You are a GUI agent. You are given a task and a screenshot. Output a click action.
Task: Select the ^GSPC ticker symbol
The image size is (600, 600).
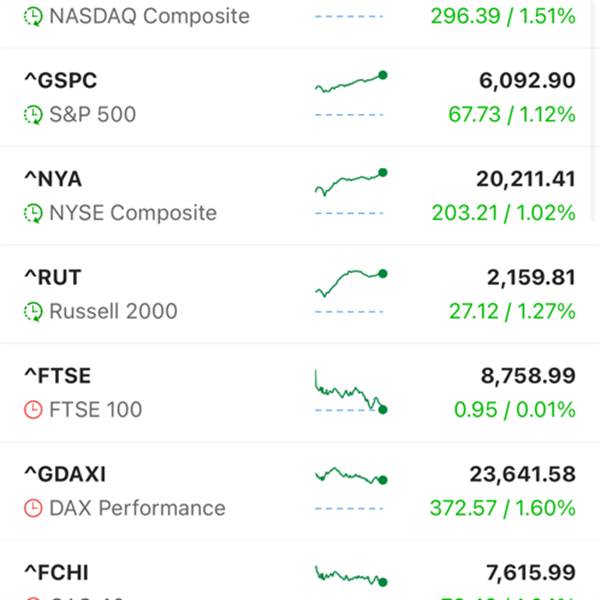click(61, 81)
